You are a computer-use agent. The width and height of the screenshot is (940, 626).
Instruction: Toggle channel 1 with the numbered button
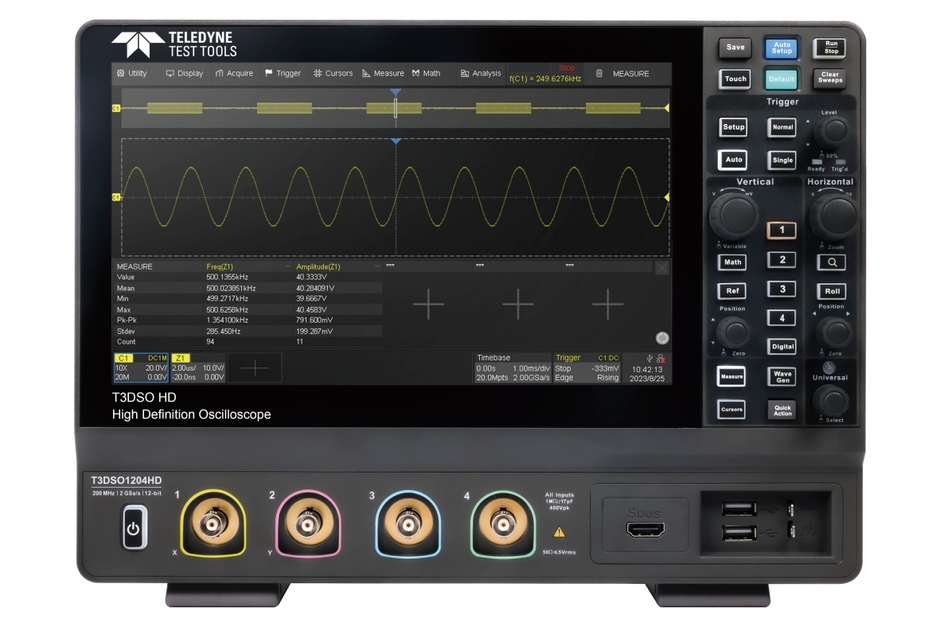(x=781, y=230)
